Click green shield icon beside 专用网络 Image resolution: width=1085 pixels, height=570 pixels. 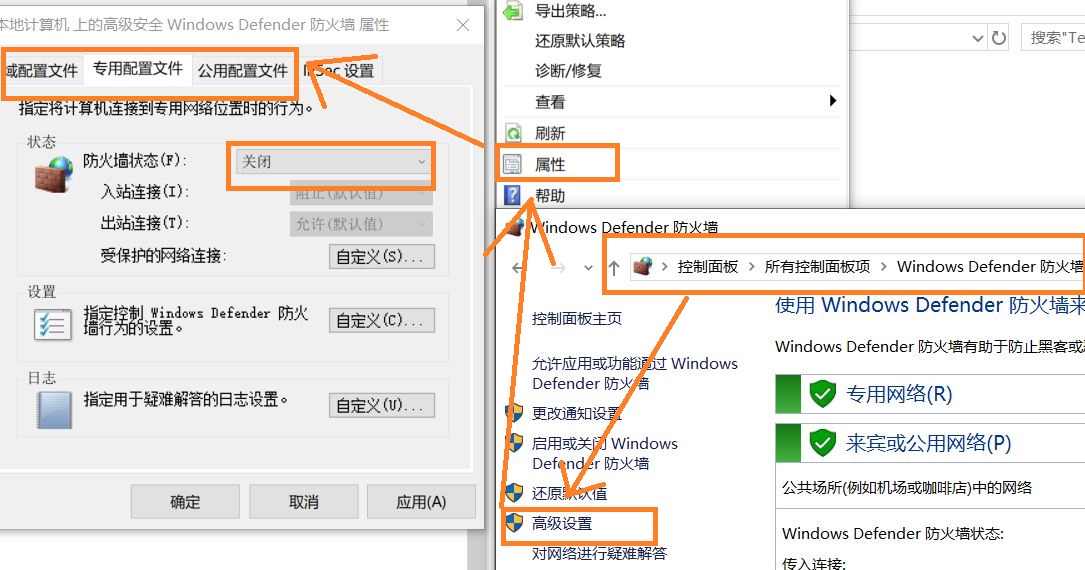[822, 394]
